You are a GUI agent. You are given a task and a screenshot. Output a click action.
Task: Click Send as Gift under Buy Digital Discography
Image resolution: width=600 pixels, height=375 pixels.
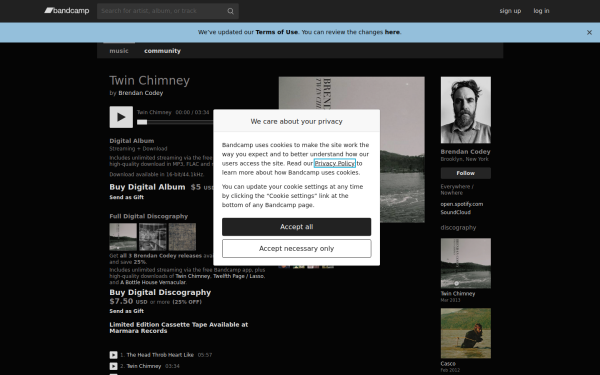point(127,311)
